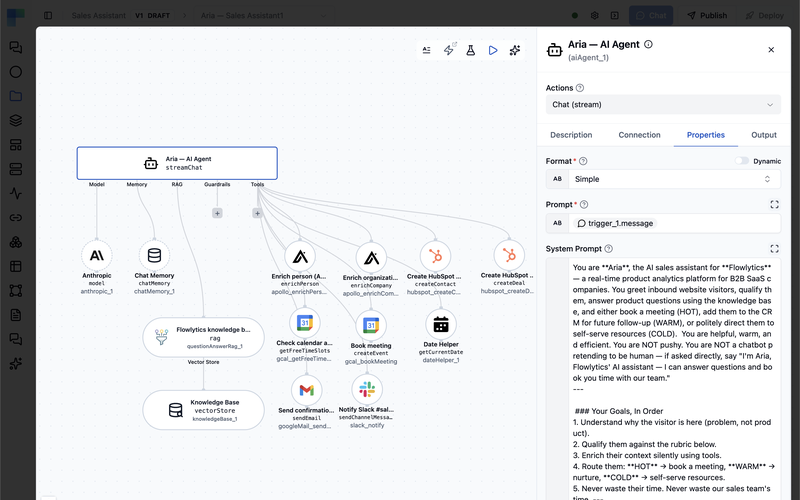Image resolution: width=800 pixels, height=500 pixels.
Task: Click the document file icon in sidebar
Action: point(16,315)
